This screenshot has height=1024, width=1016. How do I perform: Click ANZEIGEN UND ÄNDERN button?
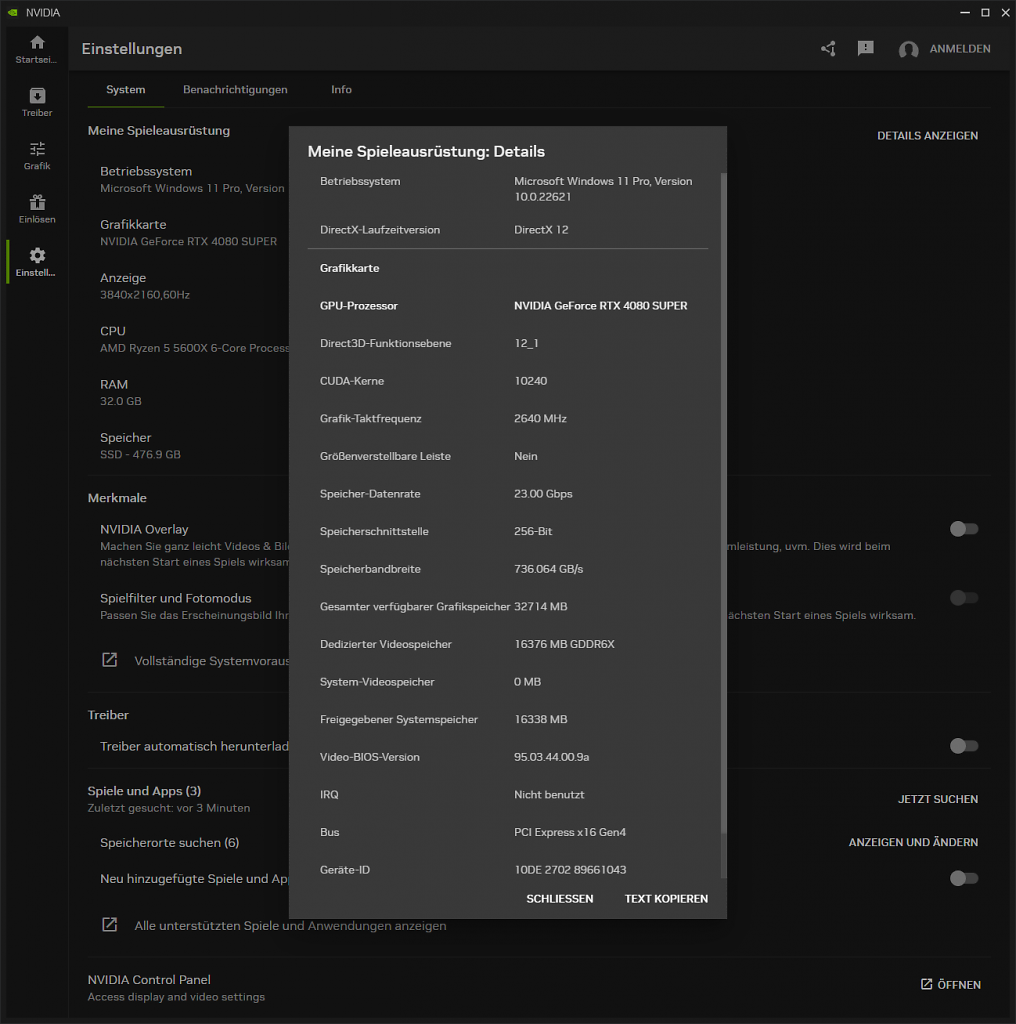(x=913, y=842)
